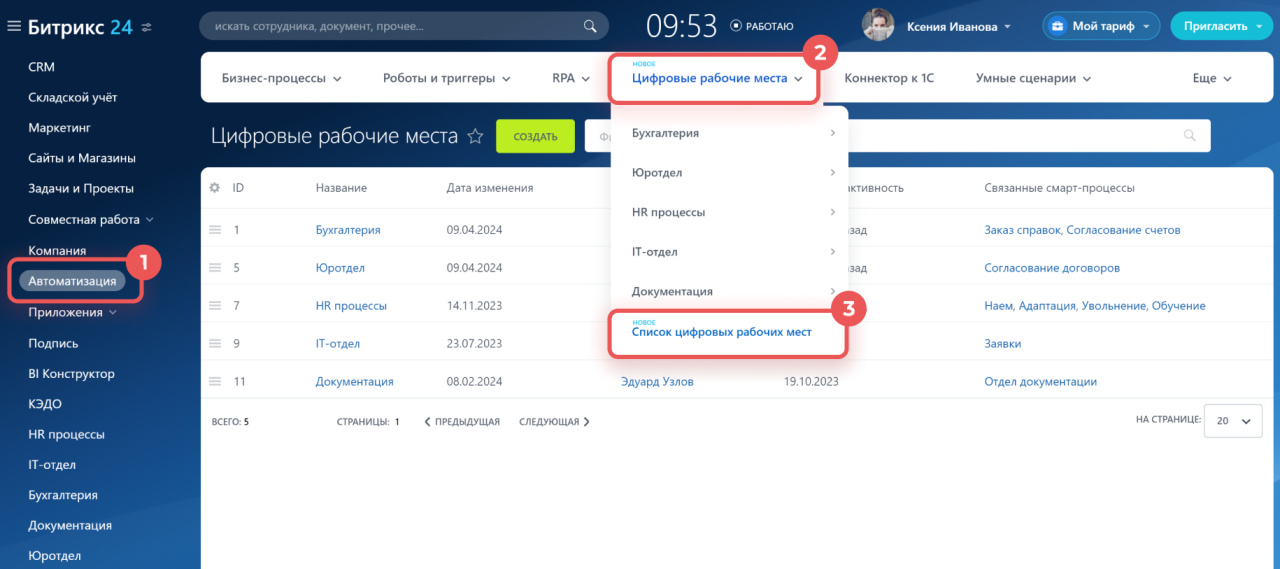This screenshot has width=1280, height=569.
Task: Click Ксения Иванова's profile avatar
Action: pyautogui.click(x=878, y=26)
